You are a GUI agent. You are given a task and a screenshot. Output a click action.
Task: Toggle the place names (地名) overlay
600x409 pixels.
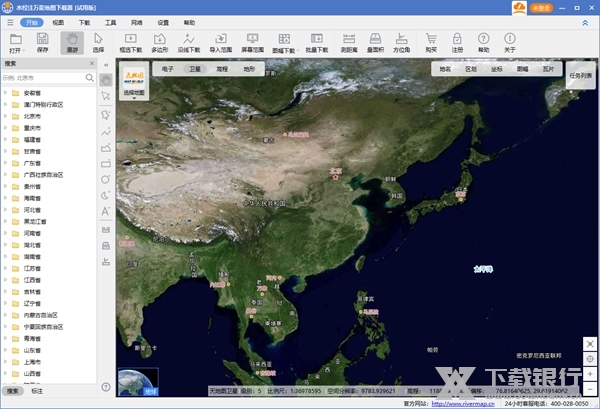[445, 70]
